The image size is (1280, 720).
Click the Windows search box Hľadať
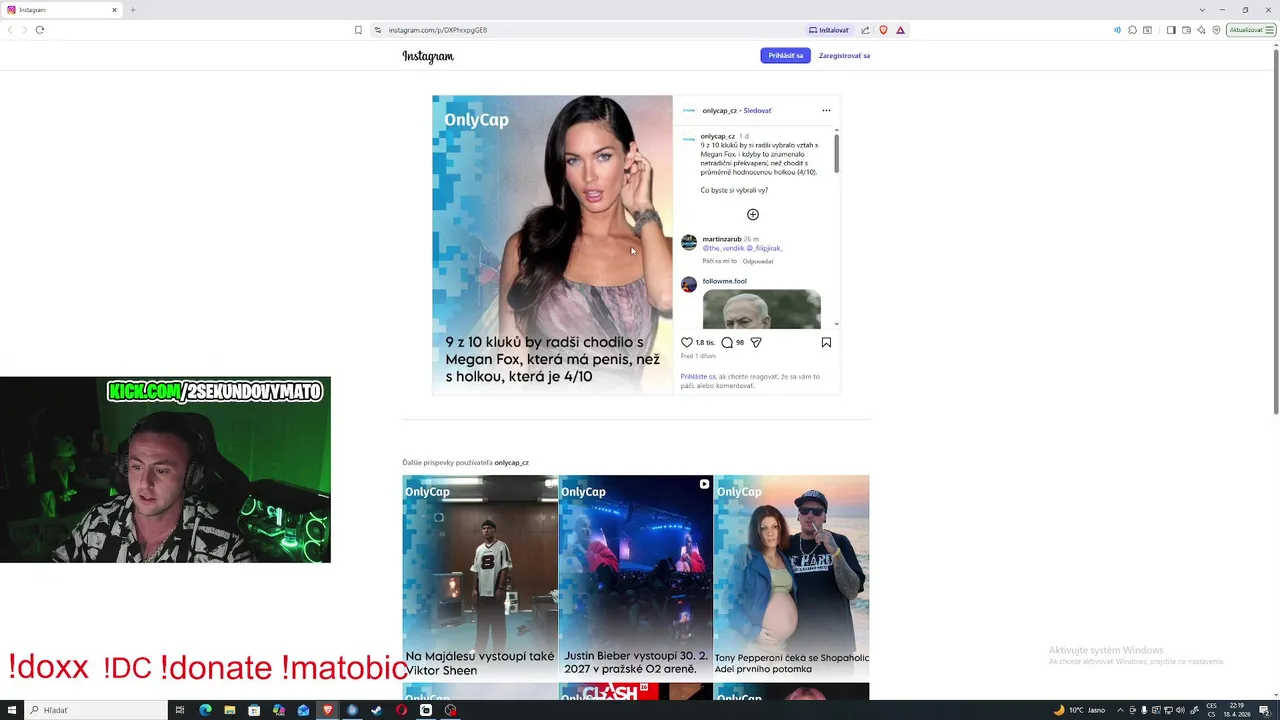pyautogui.click(x=94, y=710)
